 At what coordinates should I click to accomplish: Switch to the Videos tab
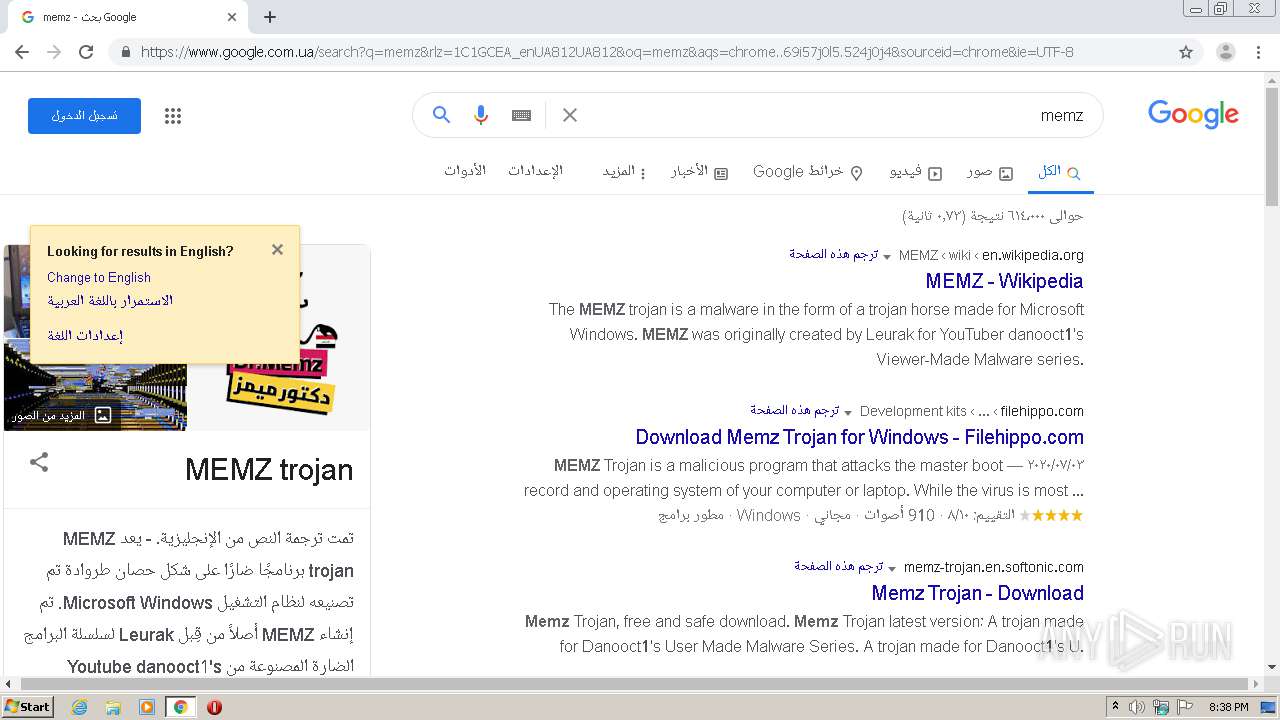[x=916, y=172]
